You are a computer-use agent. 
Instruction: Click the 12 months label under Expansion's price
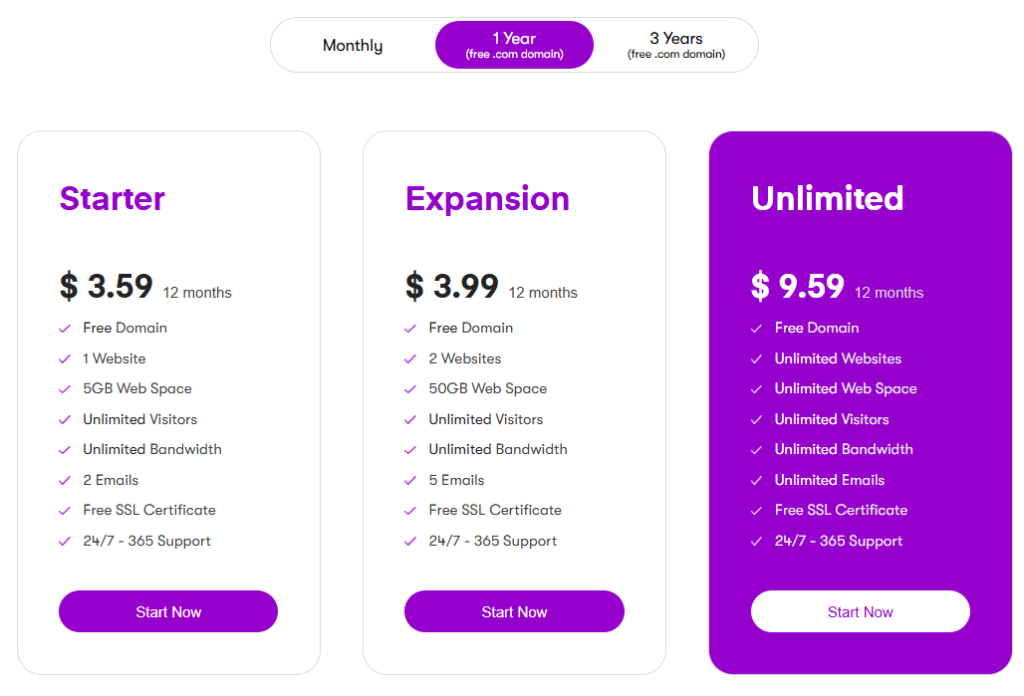(x=541, y=292)
